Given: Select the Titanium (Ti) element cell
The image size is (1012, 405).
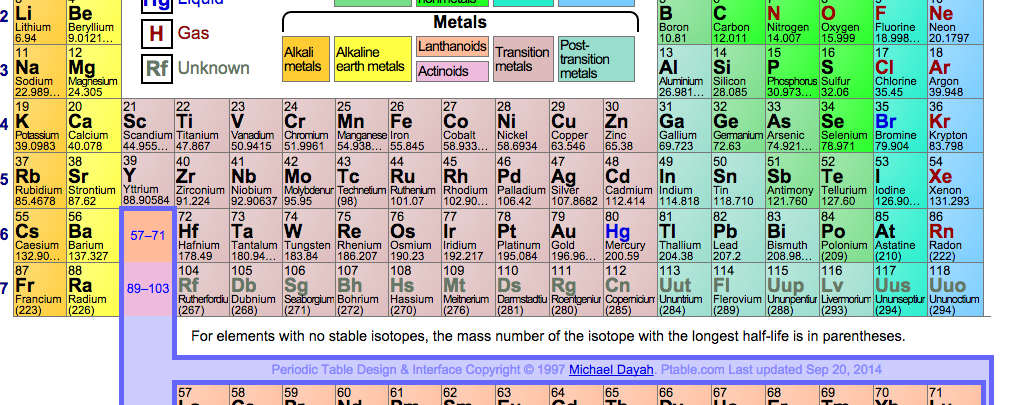Looking at the screenshot, I should point(201,126).
